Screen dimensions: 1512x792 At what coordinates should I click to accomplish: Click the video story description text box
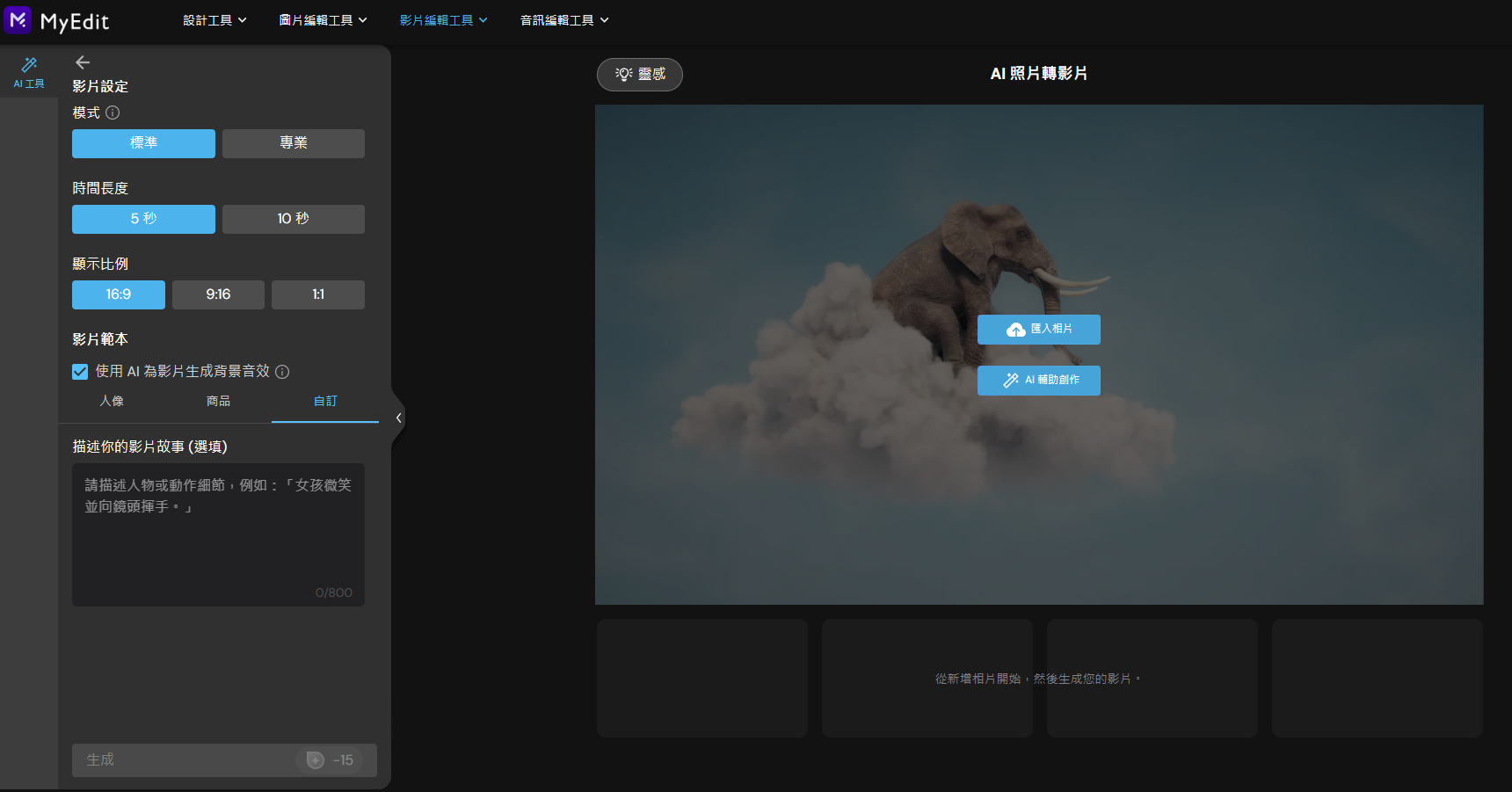[218, 534]
